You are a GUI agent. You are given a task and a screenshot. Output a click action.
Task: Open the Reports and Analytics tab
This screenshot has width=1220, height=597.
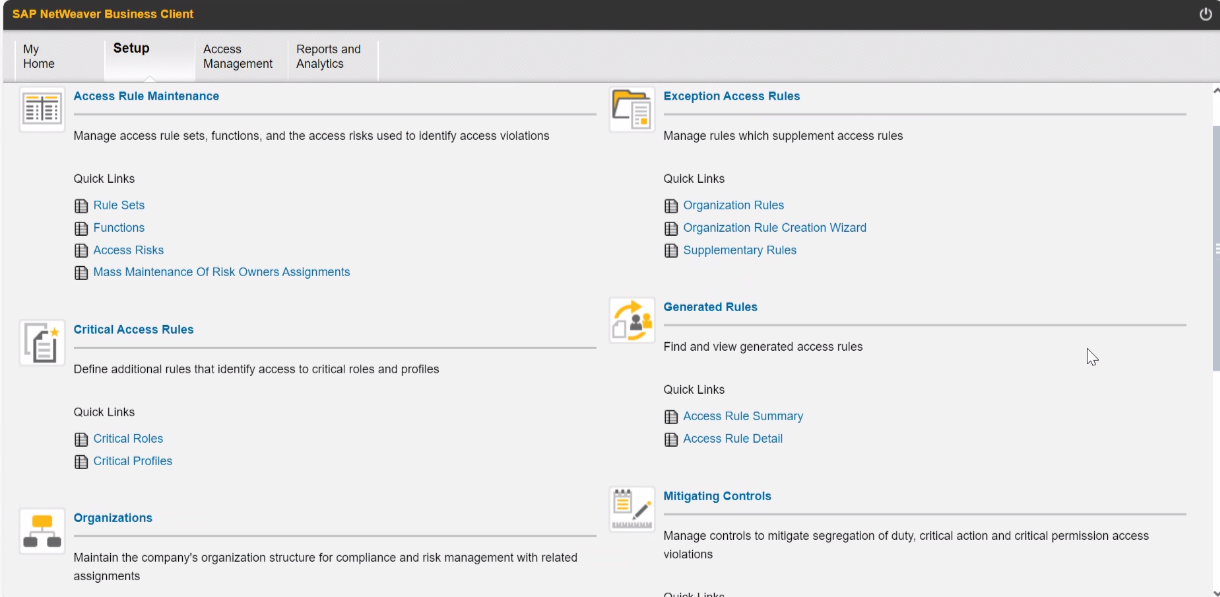pos(328,57)
